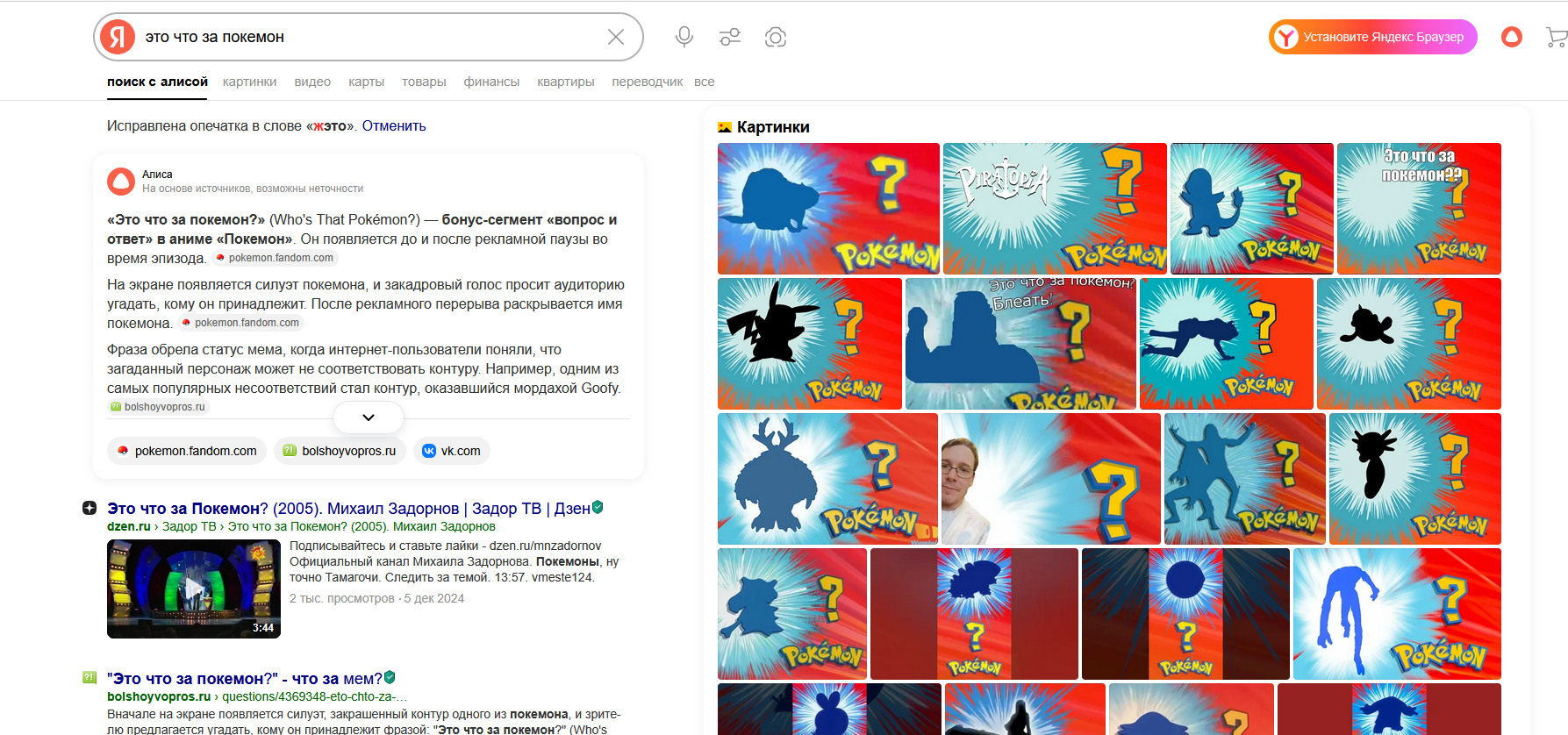Click verified shield on bolshoyvopros result

pos(390,677)
